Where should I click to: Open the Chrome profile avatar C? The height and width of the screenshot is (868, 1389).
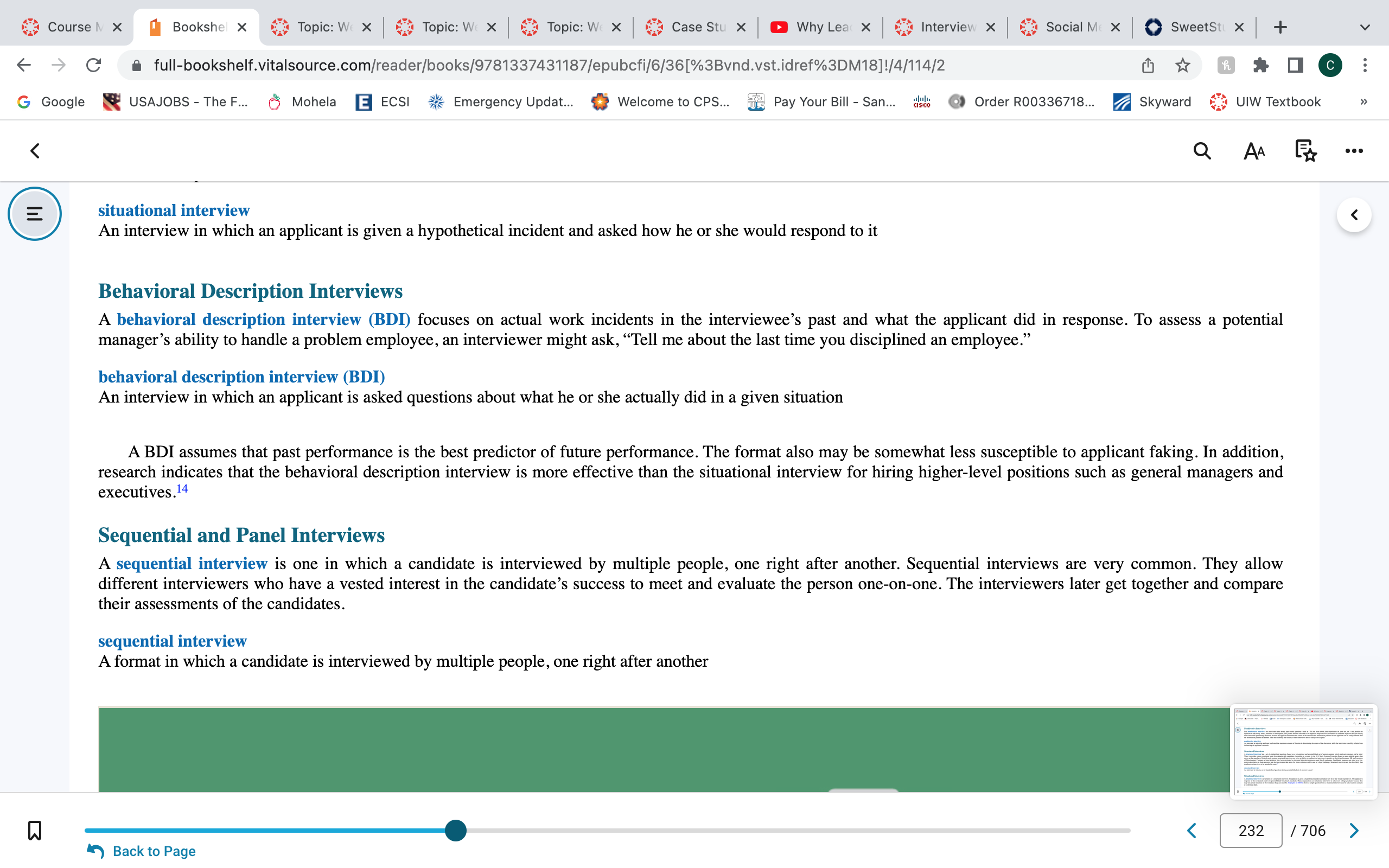tap(1330, 65)
